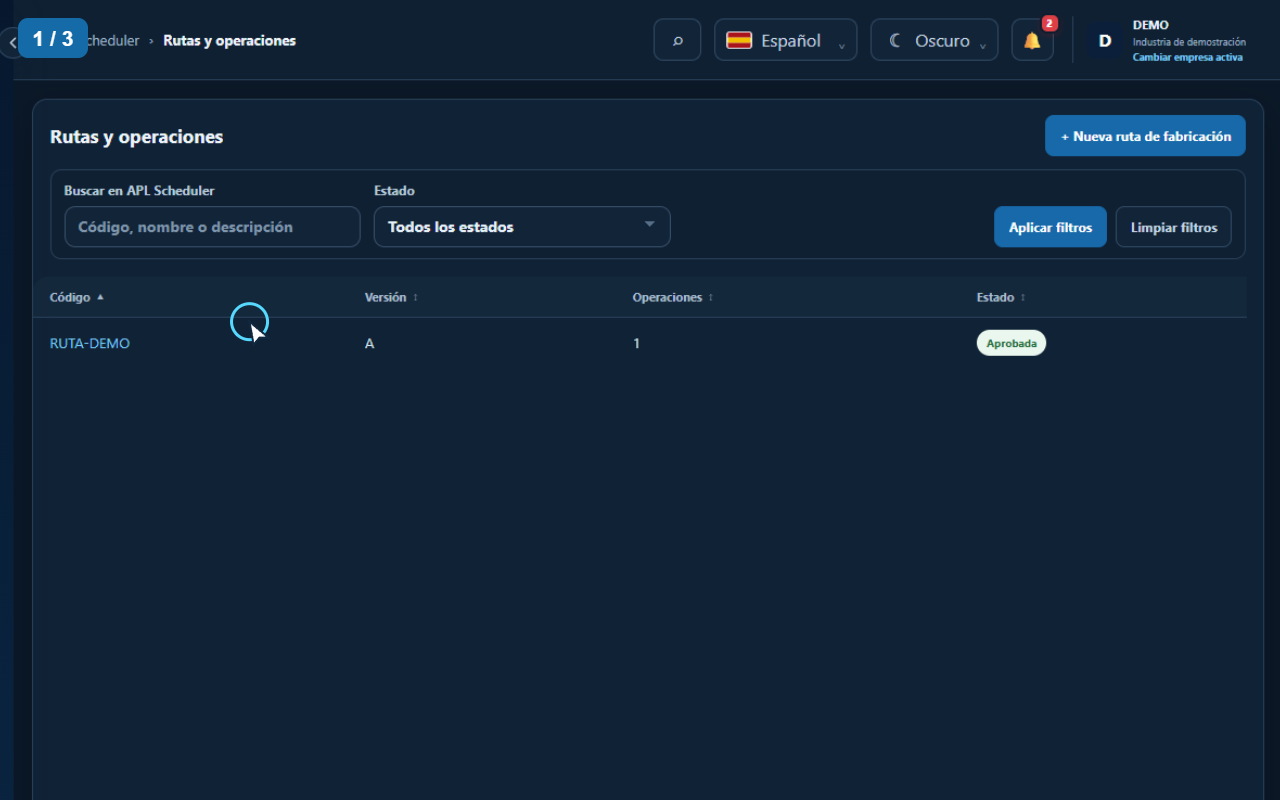Create a Nueva ruta de fabricación
The width and height of the screenshot is (1280, 800).
point(1145,136)
